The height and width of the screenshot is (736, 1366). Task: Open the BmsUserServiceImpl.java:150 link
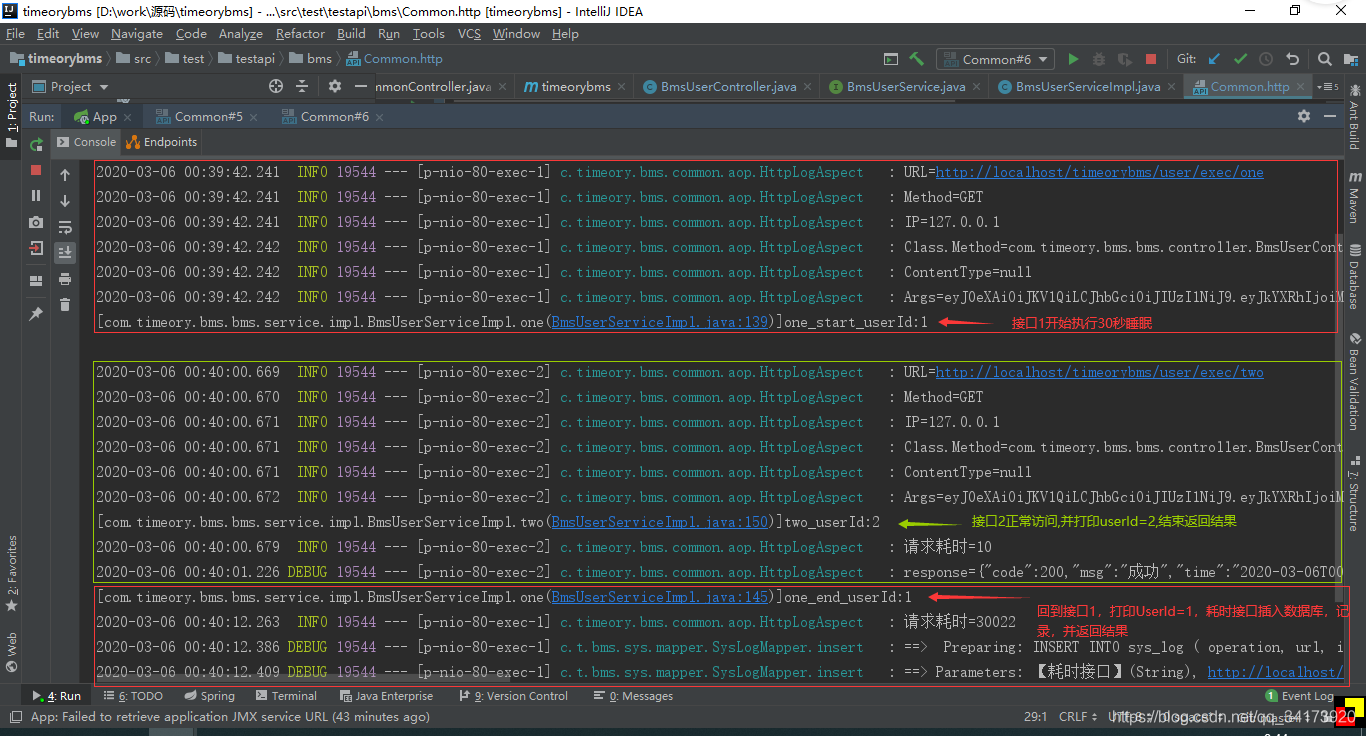tap(660, 522)
